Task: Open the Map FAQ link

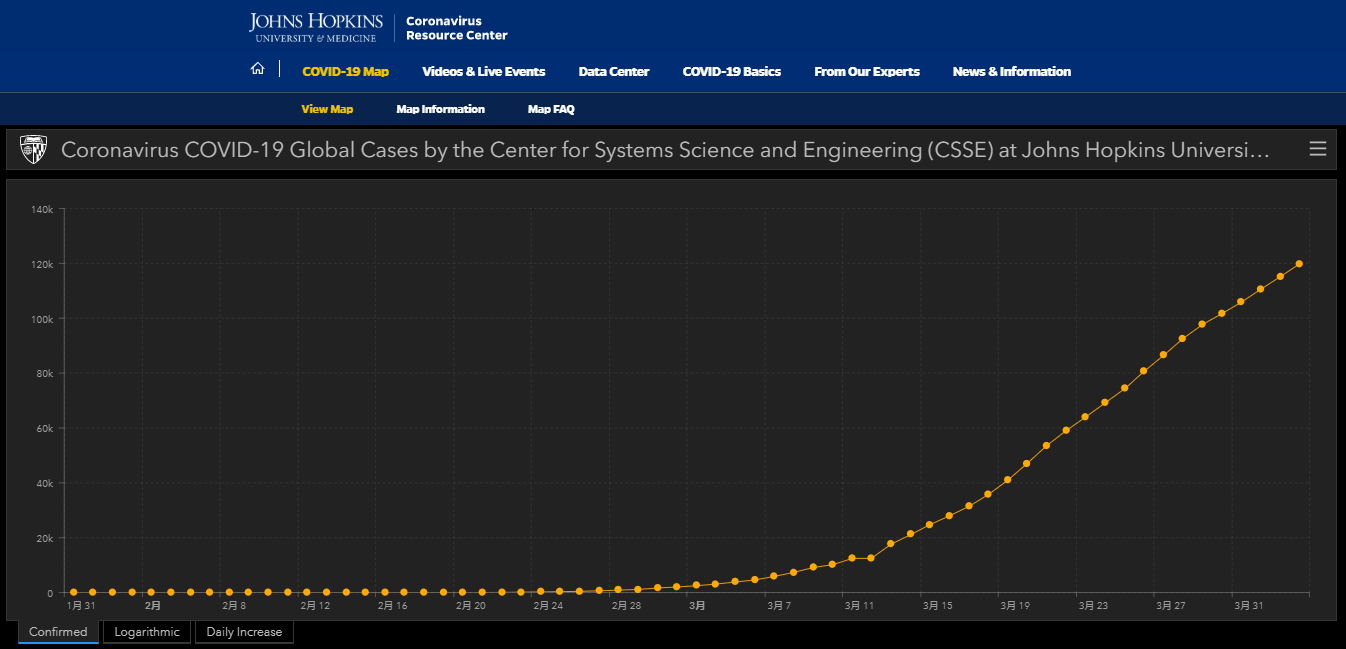Action: [551, 109]
